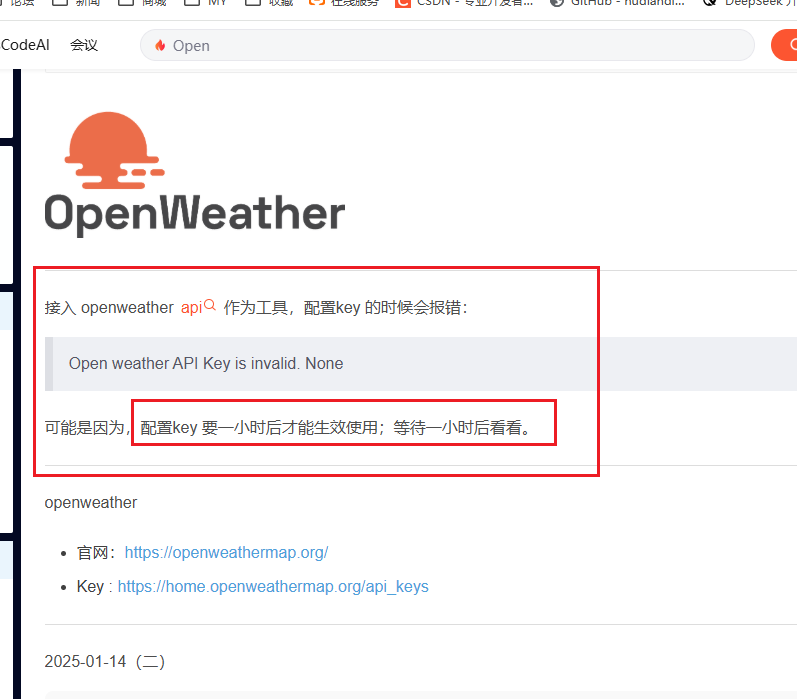This screenshot has height=699, width=797.
Task: Open the 会议 navigation item
Action: [x=84, y=45]
